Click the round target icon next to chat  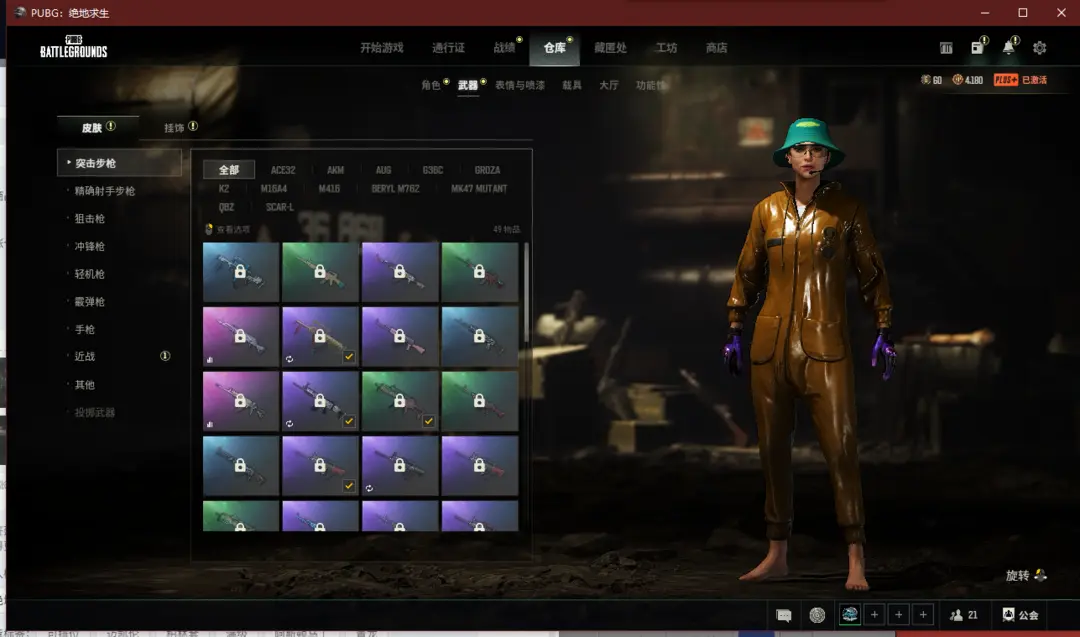(817, 615)
